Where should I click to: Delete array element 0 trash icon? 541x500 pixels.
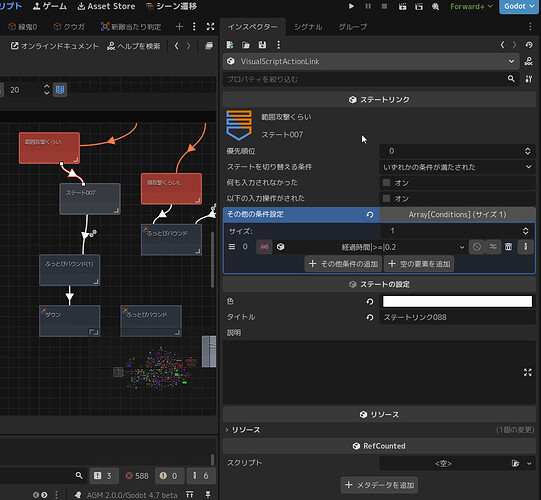[x=509, y=247]
